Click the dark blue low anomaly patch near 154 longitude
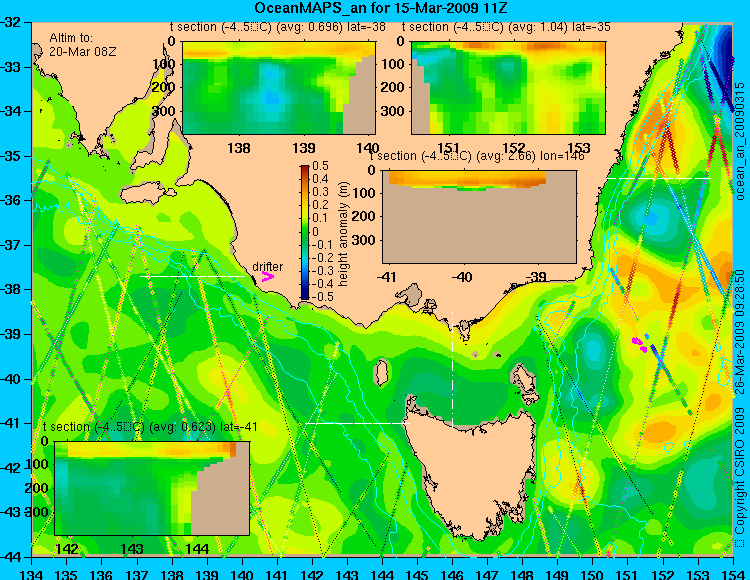The image size is (750, 580). 726,60
